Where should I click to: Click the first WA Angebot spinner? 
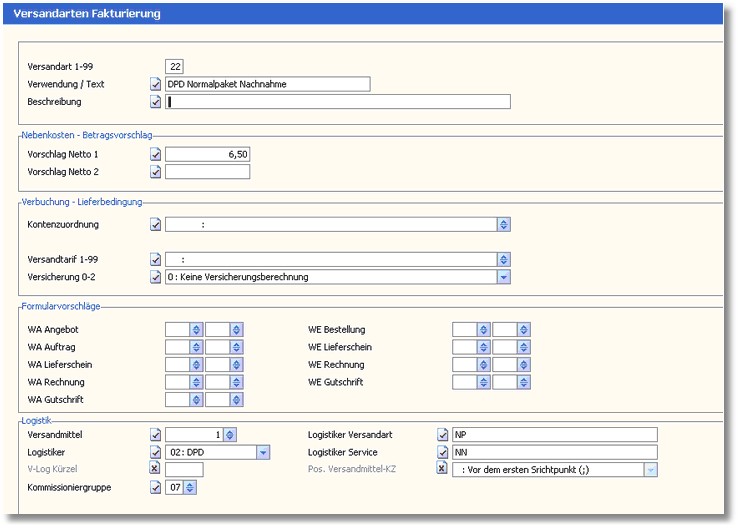pos(196,329)
